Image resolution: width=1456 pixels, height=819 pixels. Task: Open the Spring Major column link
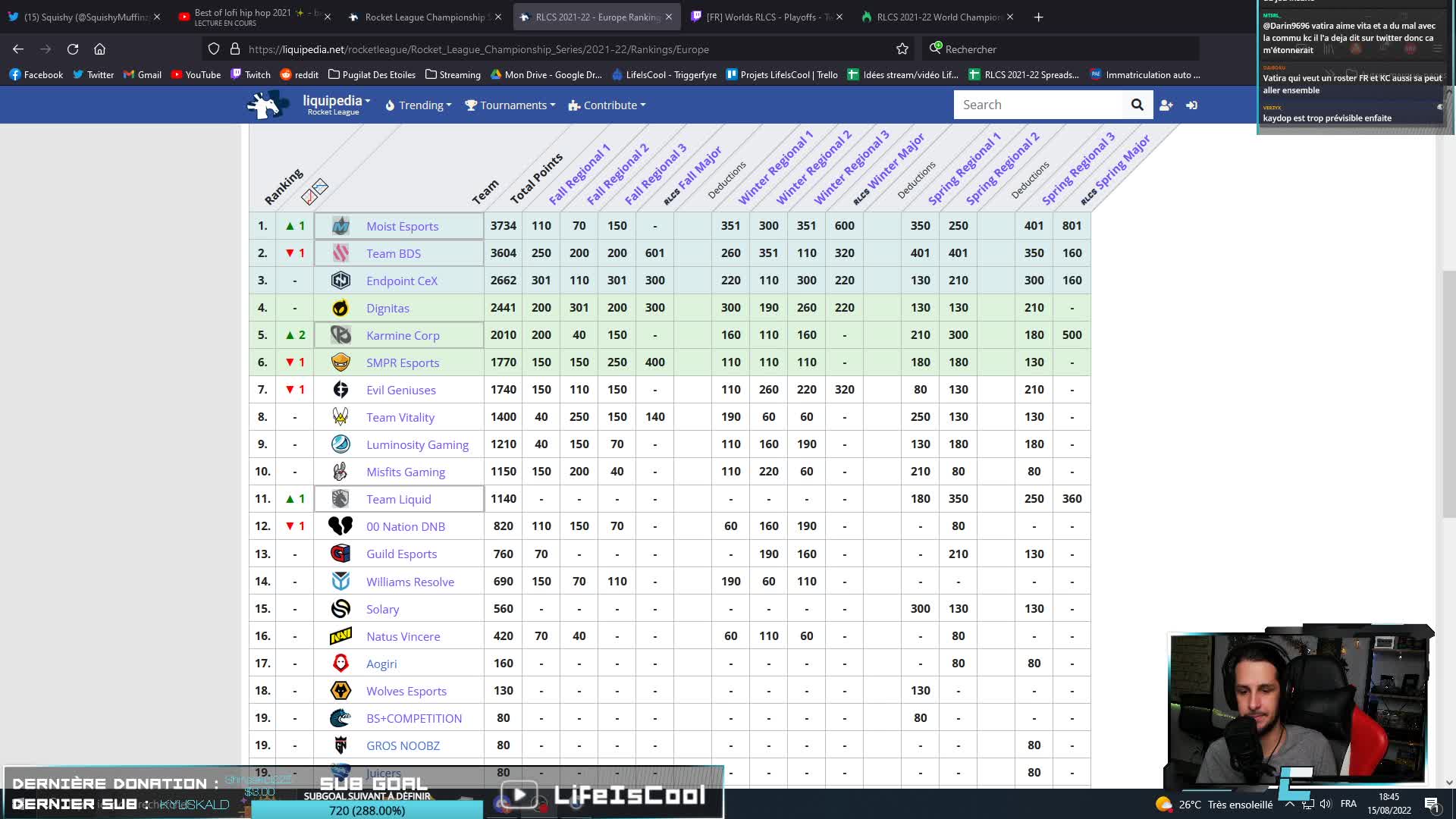(x=1116, y=170)
